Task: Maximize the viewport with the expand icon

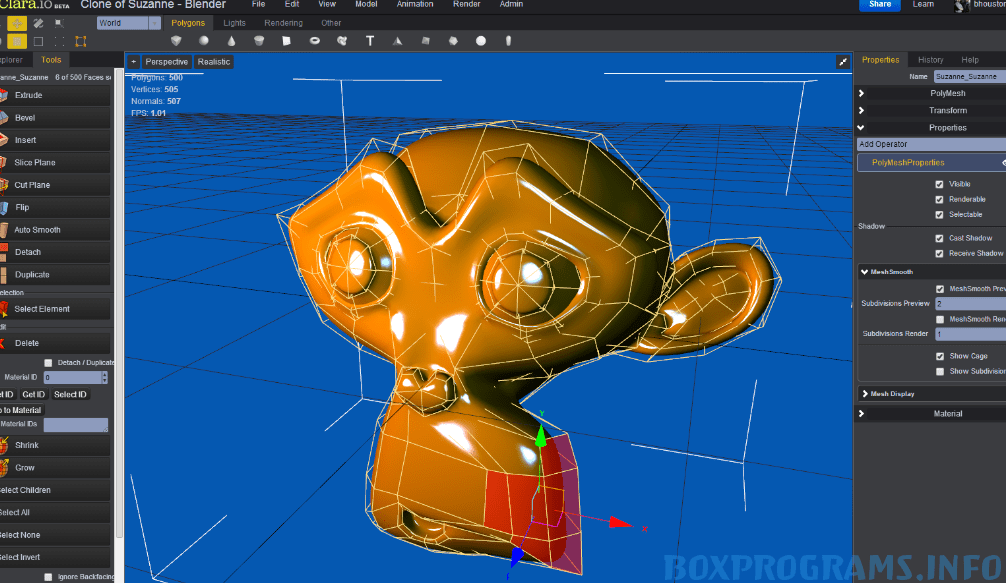Action: (842, 62)
